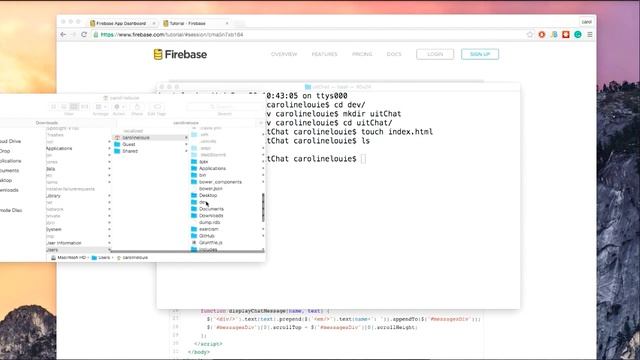Open the PRICING nav item
The height and width of the screenshot is (360, 640).
tap(362, 54)
